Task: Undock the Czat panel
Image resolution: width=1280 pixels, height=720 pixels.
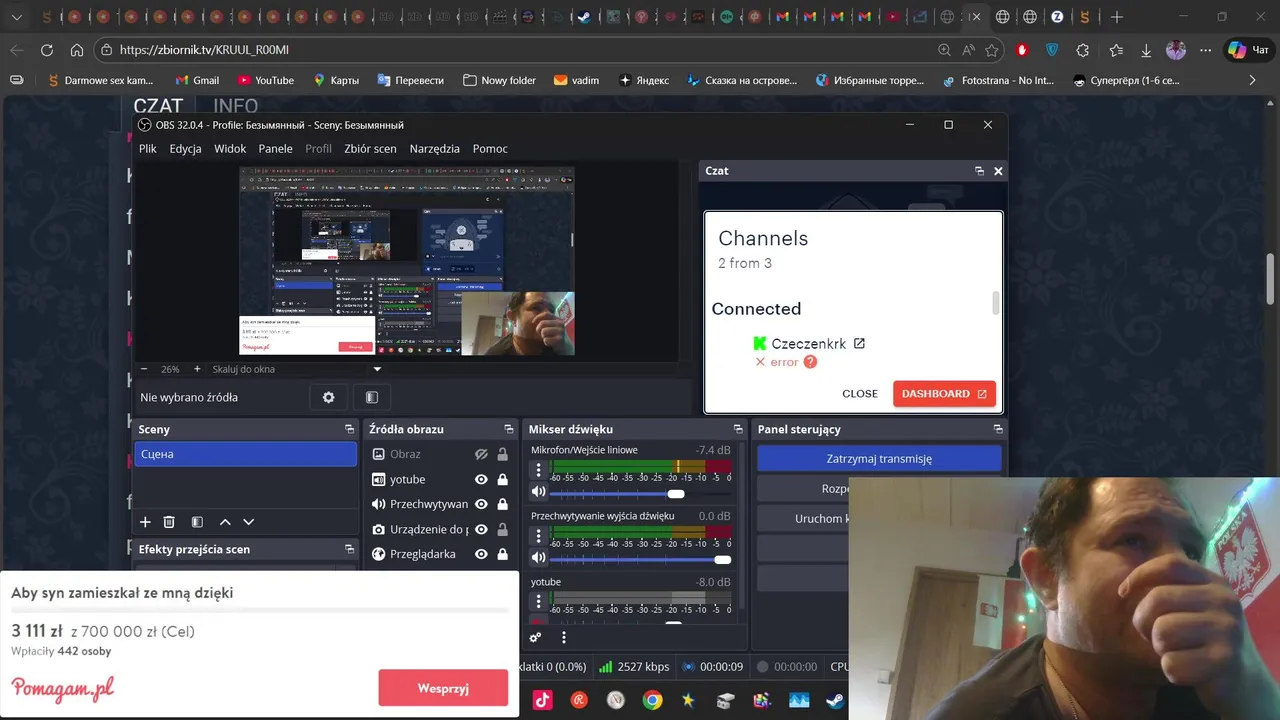Action: tap(979, 171)
